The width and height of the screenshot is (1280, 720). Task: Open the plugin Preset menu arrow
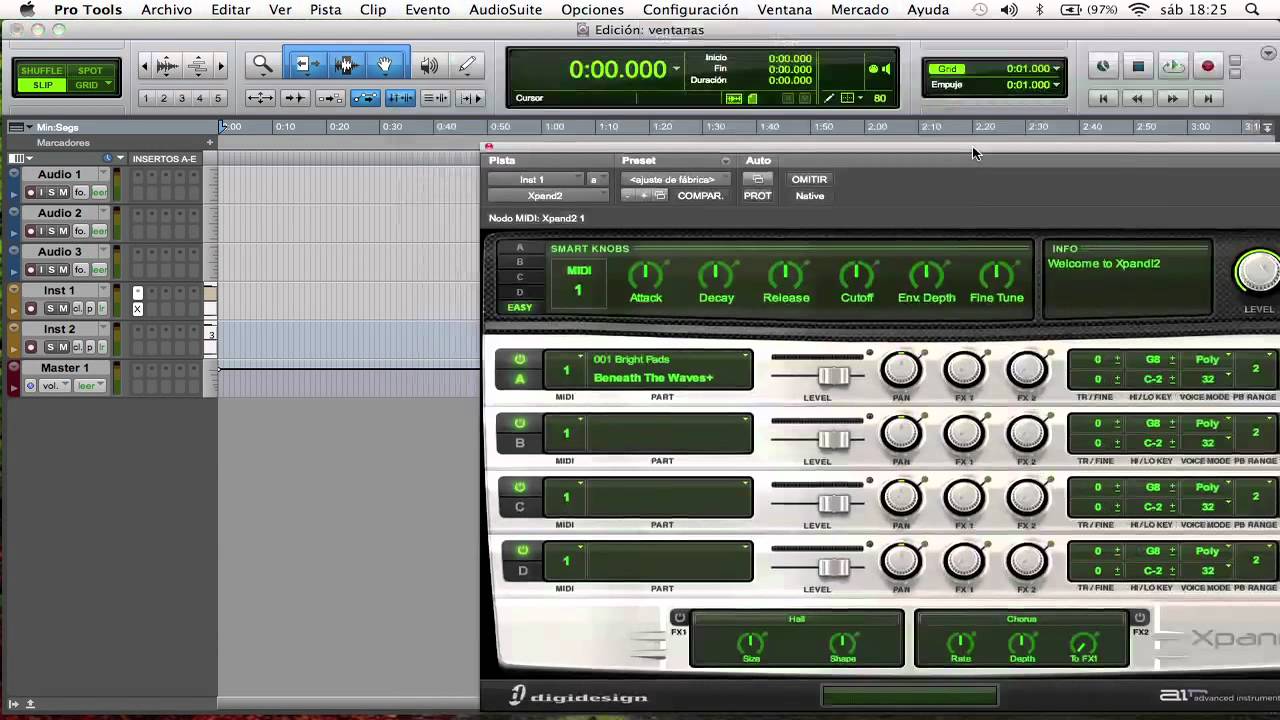726,161
